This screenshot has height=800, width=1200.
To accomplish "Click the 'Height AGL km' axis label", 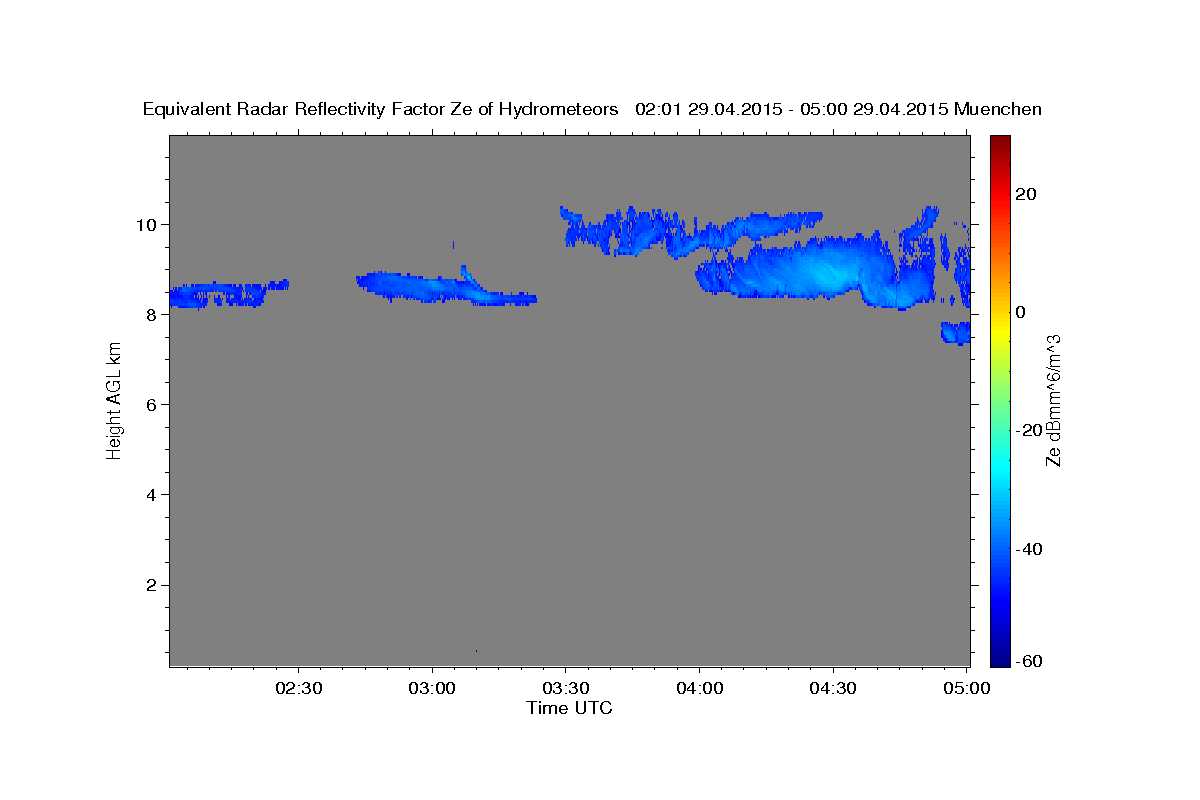I will 114,400.
